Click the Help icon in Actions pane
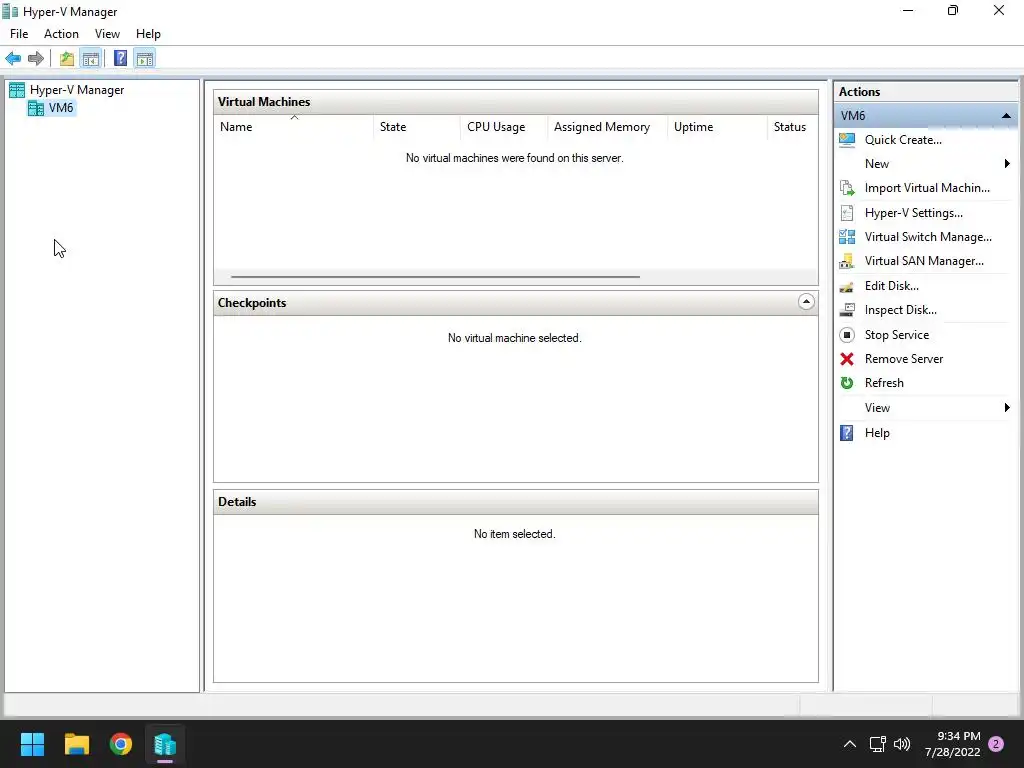This screenshot has height=768, width=1024. (847, 433)
